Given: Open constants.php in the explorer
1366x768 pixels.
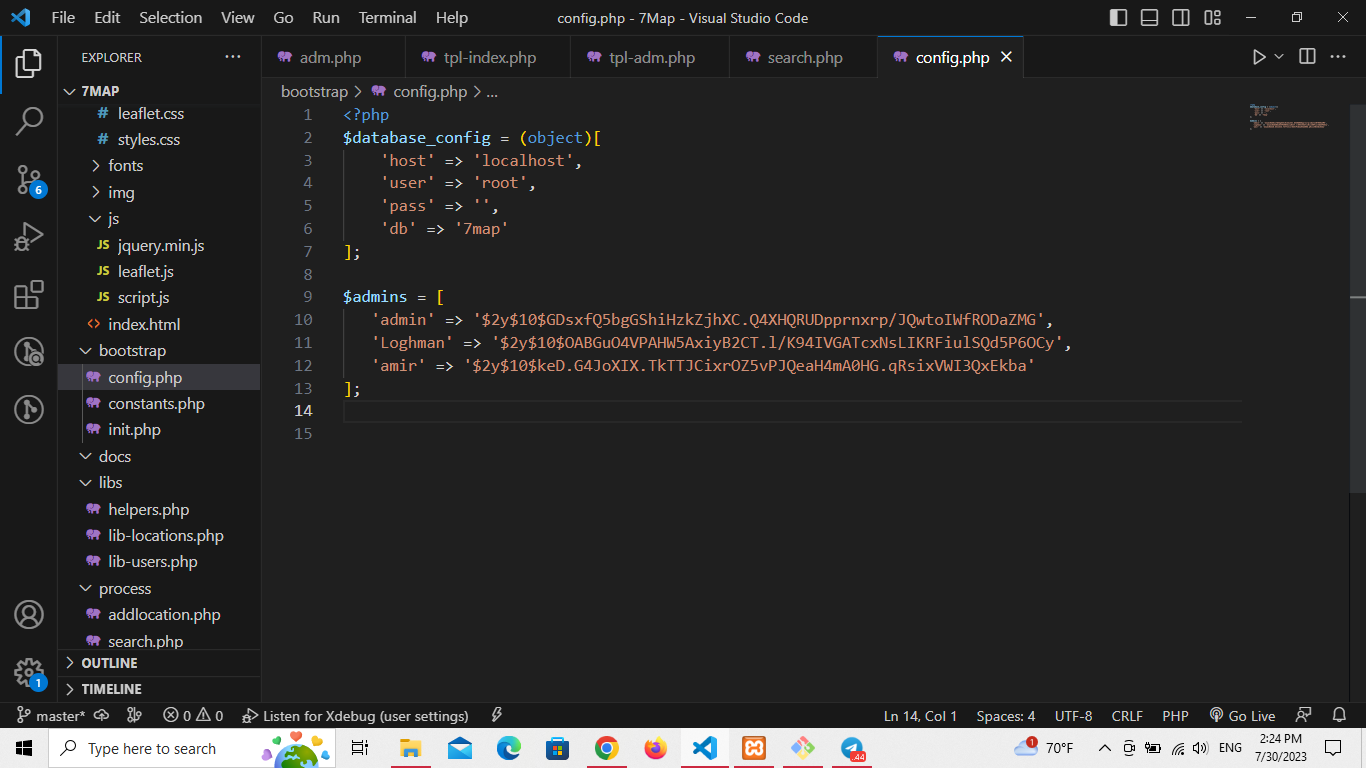Looking at the screenshot, I should [159, 404].
